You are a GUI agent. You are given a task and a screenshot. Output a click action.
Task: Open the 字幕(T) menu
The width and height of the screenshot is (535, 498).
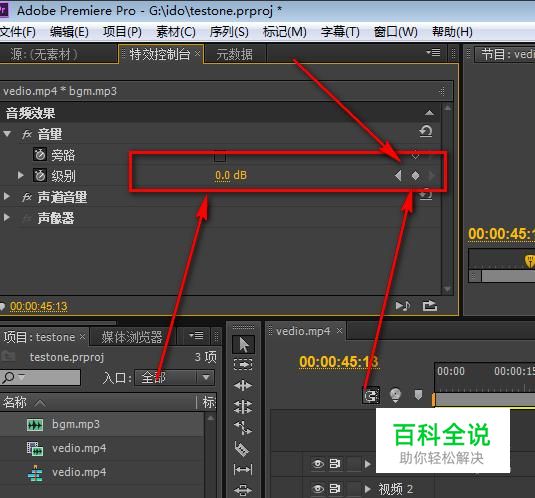coord(340,32)
